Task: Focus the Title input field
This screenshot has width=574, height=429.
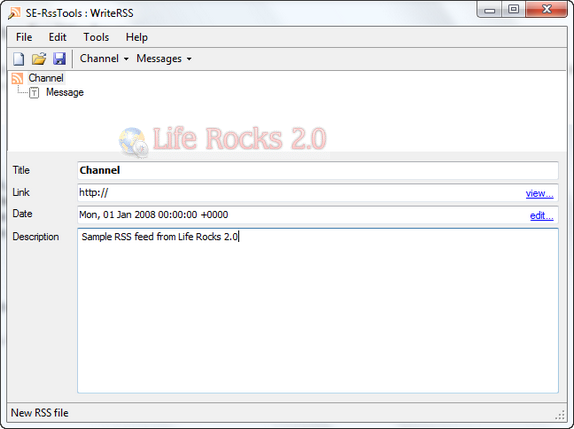Action: 318,171
